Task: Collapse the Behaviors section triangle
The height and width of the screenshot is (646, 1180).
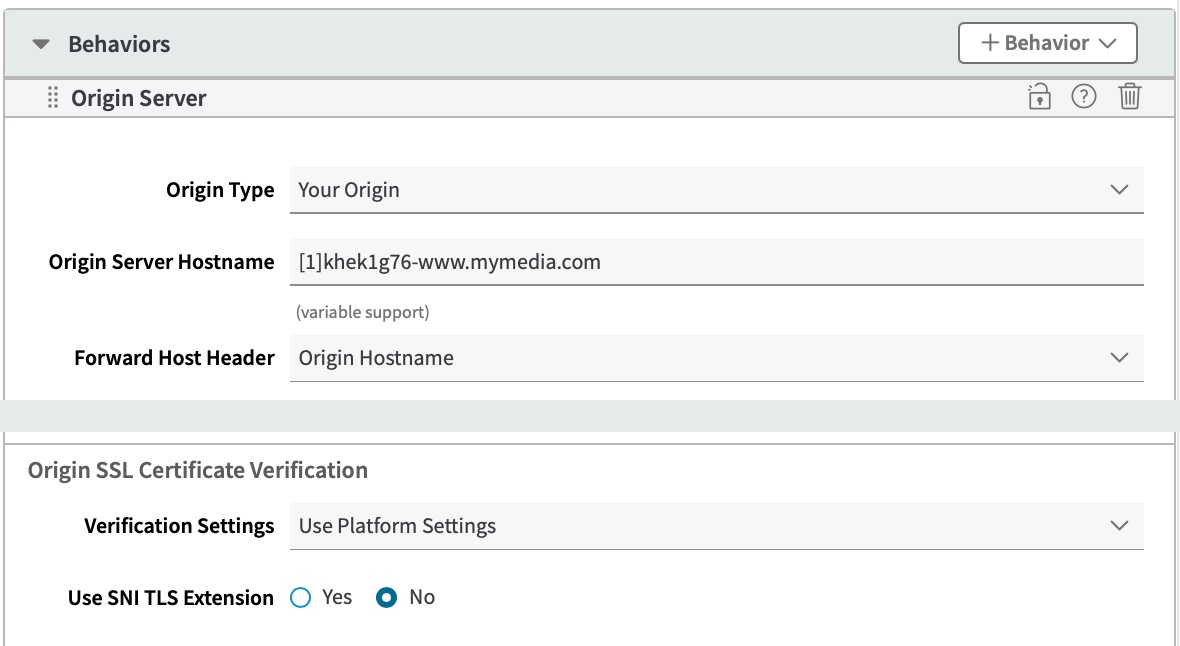Action: coord(41,45)
